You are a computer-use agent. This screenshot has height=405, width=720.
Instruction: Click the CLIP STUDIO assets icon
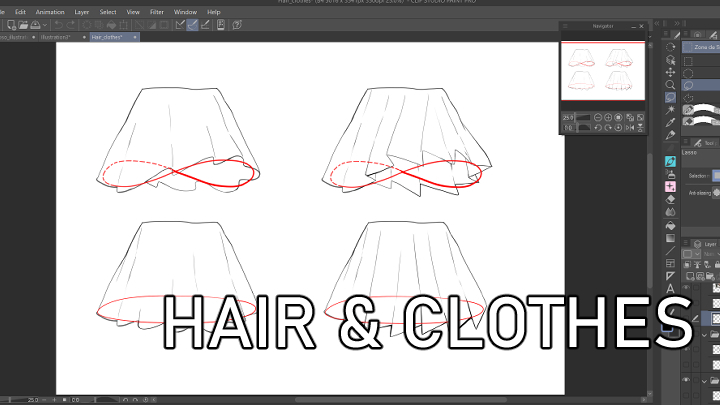221,25
